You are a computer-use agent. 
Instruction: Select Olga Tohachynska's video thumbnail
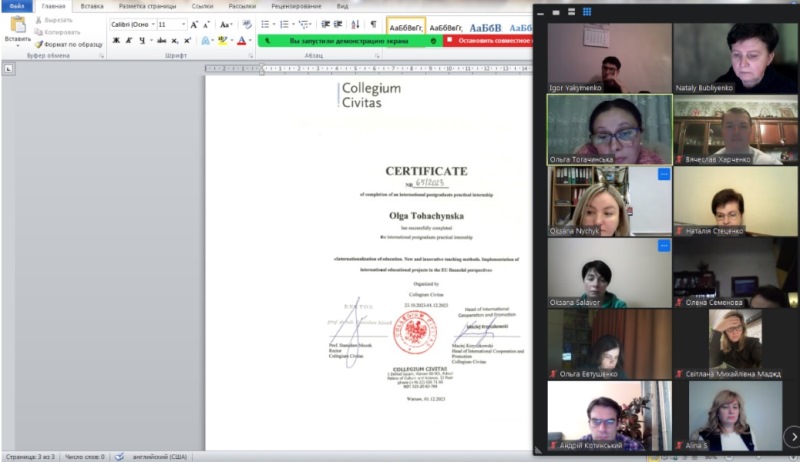tap(609, 129)
